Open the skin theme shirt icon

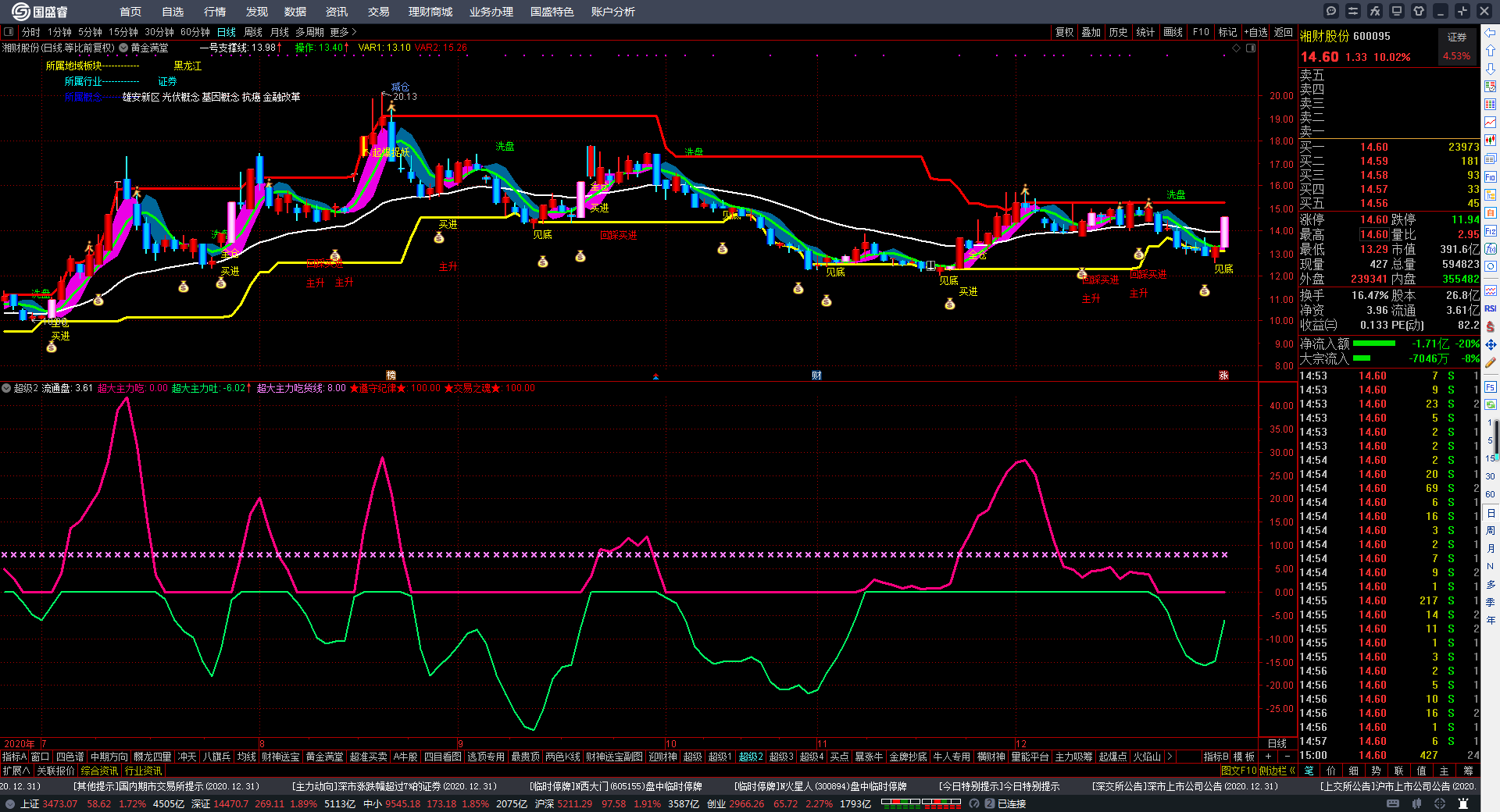(1419, 11)
